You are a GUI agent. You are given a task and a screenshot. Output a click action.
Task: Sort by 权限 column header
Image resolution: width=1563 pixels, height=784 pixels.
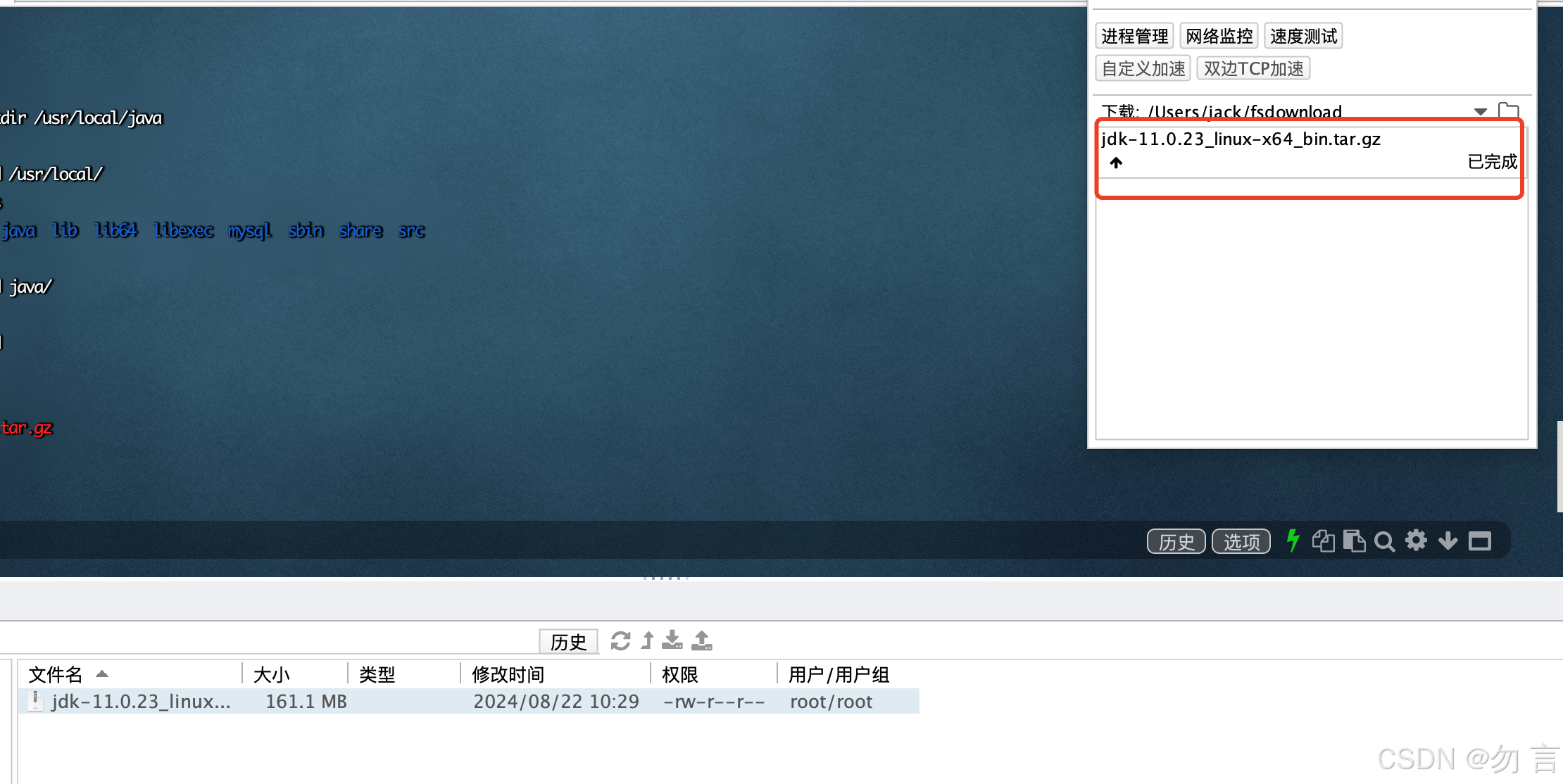click(715, 674)
